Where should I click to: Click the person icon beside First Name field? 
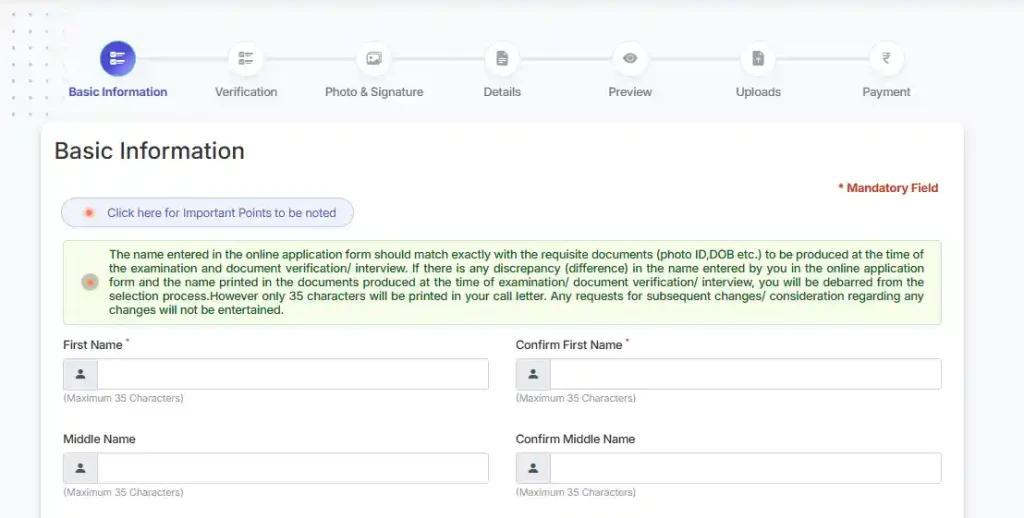pos(80,374)
